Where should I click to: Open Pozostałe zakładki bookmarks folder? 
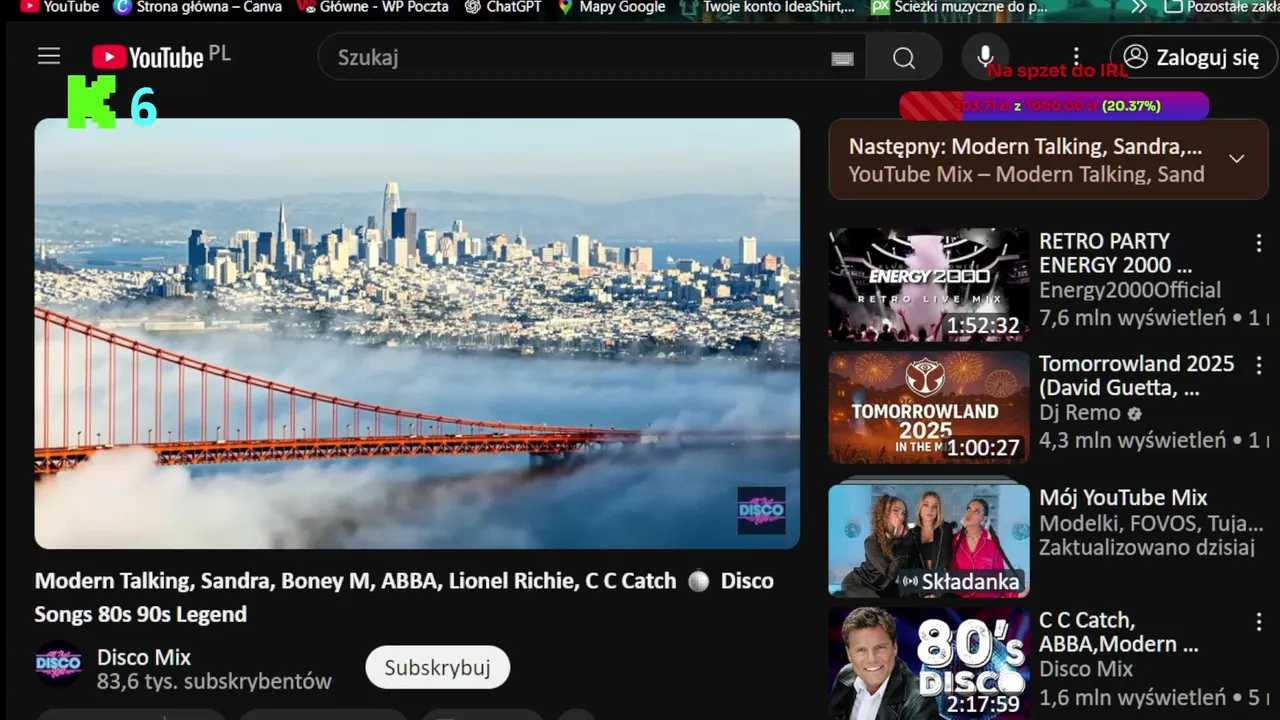(1222, 7)
